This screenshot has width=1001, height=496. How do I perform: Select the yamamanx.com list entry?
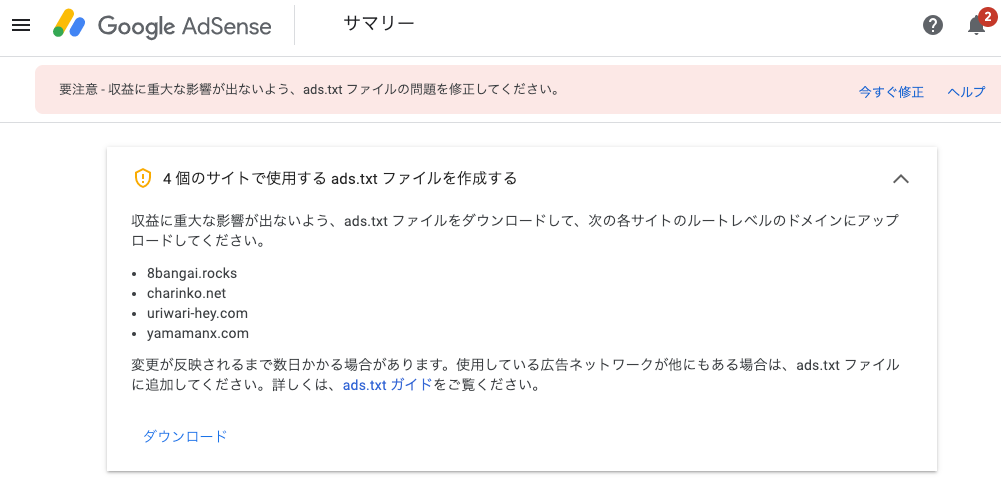click(198, 333)
